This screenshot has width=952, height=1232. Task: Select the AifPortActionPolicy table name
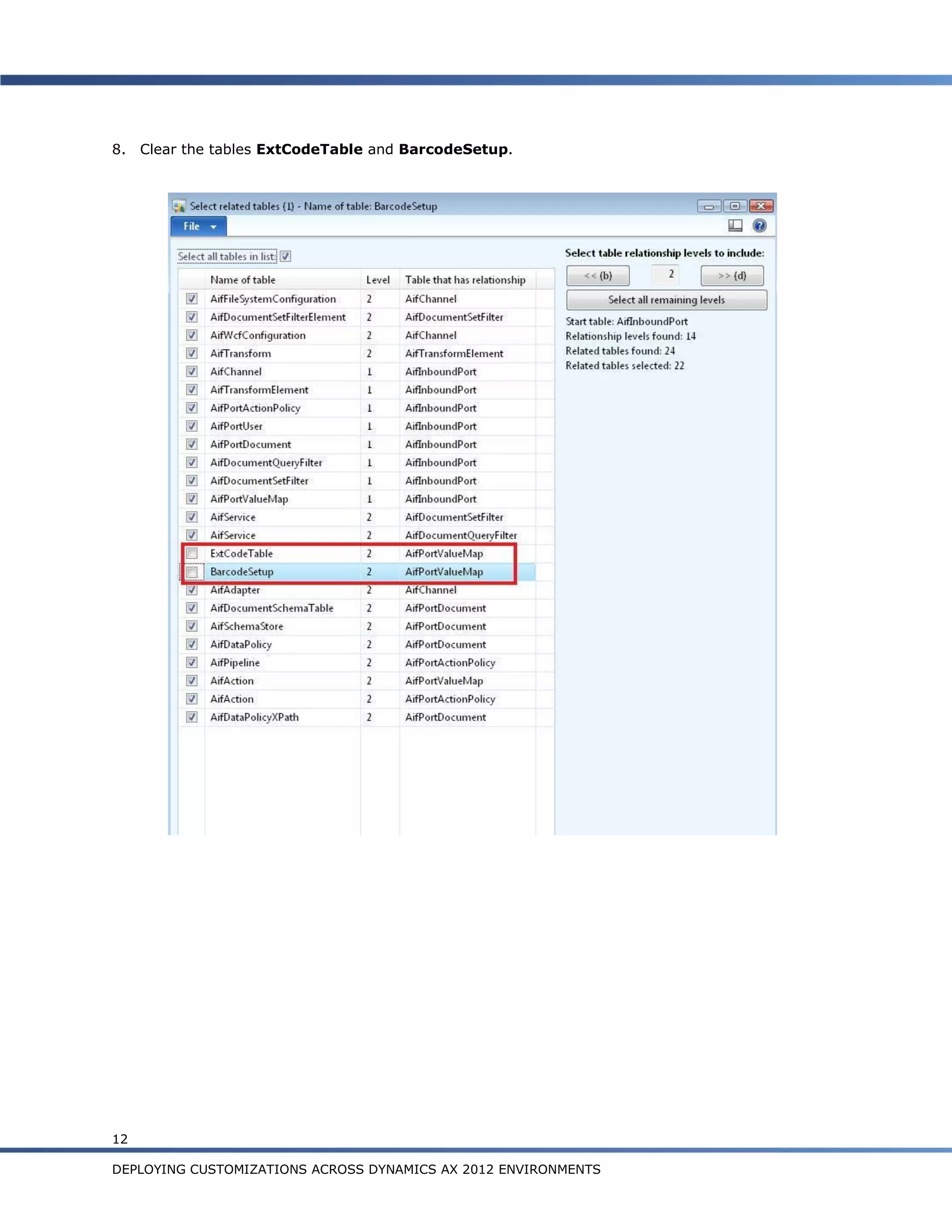256,408
